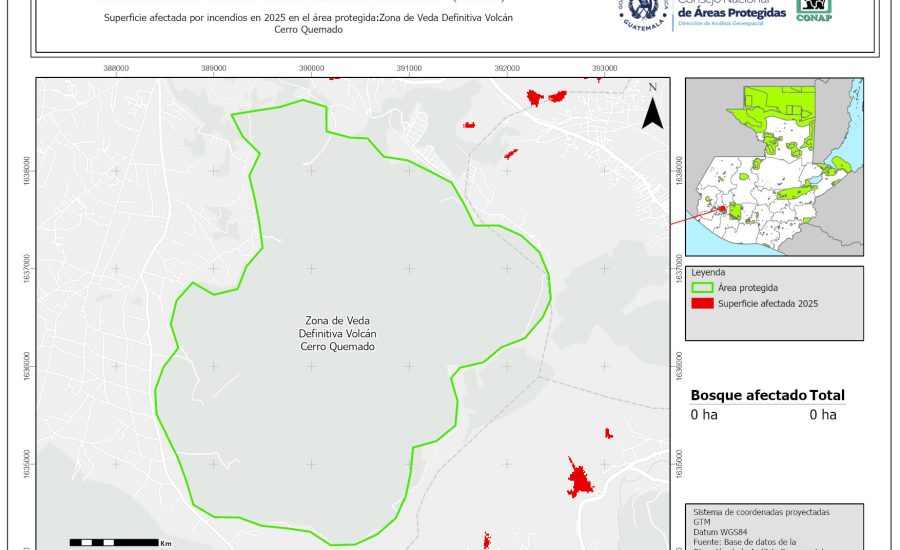900x550 pixels.
Task: Select the 0 ha value under Total
Action: 822,415
